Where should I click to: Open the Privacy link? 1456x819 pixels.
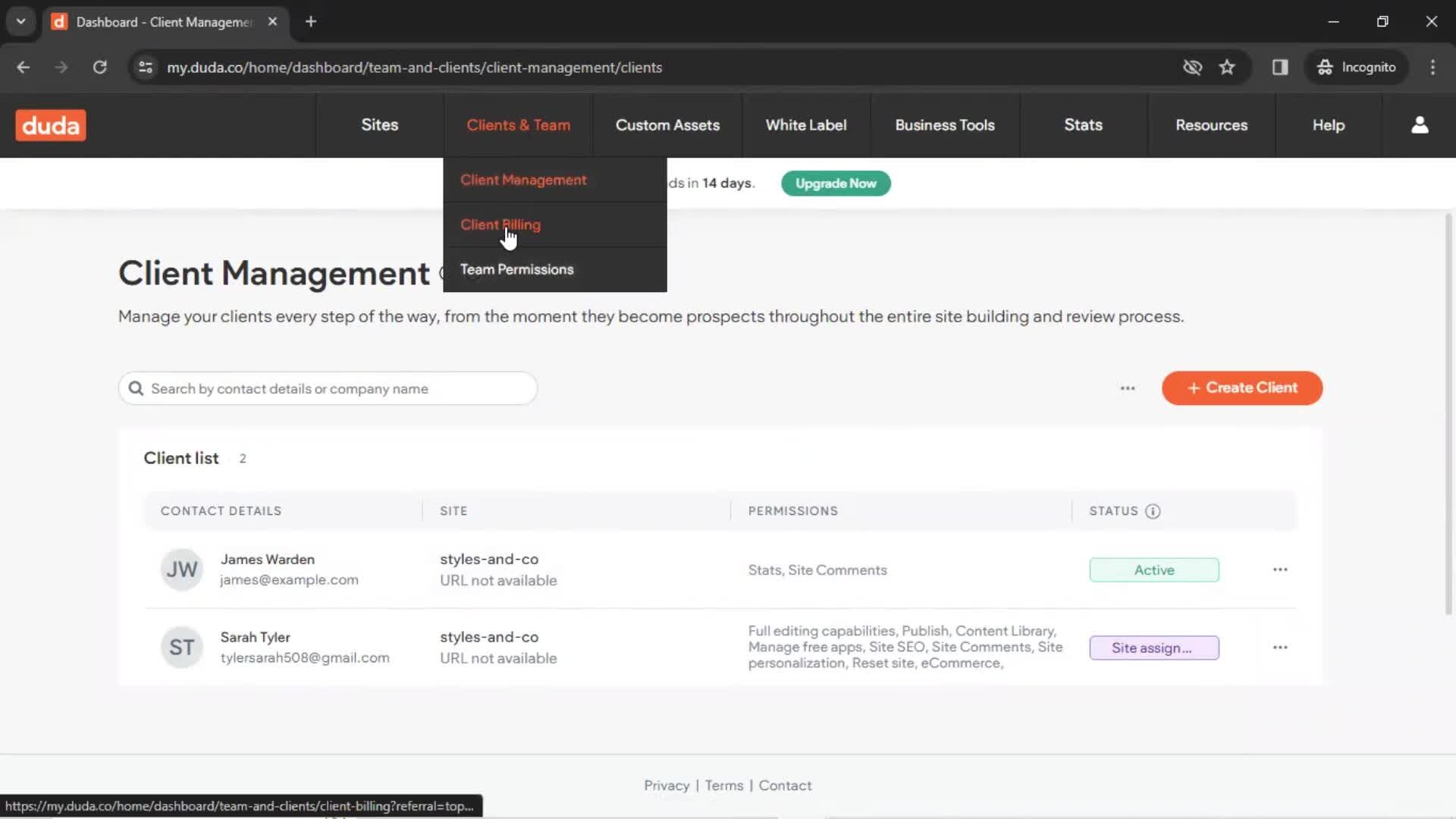tap(667, 786)
